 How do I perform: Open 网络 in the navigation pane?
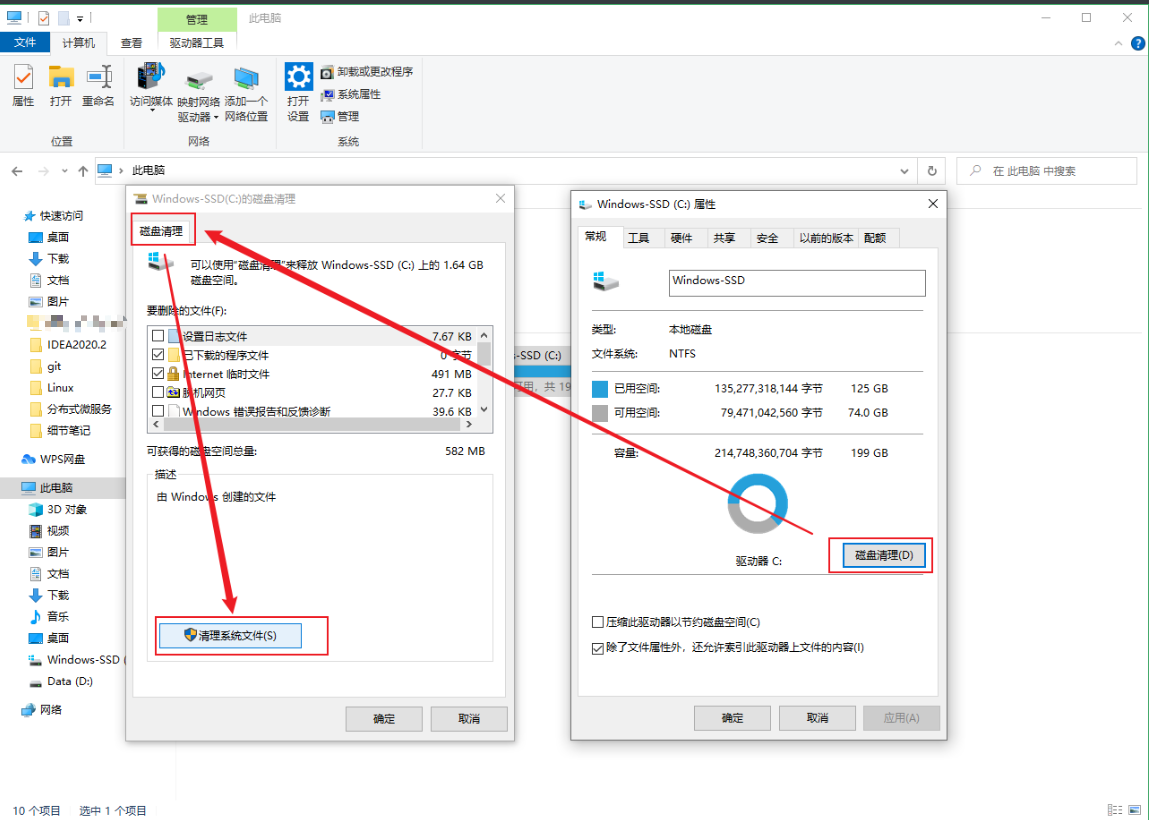click(42, 709)
